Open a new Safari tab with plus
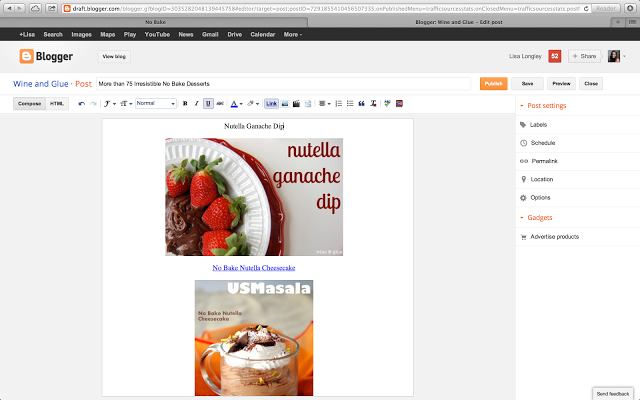This screenshot has height=400, width=640. (x=618, y=22)
